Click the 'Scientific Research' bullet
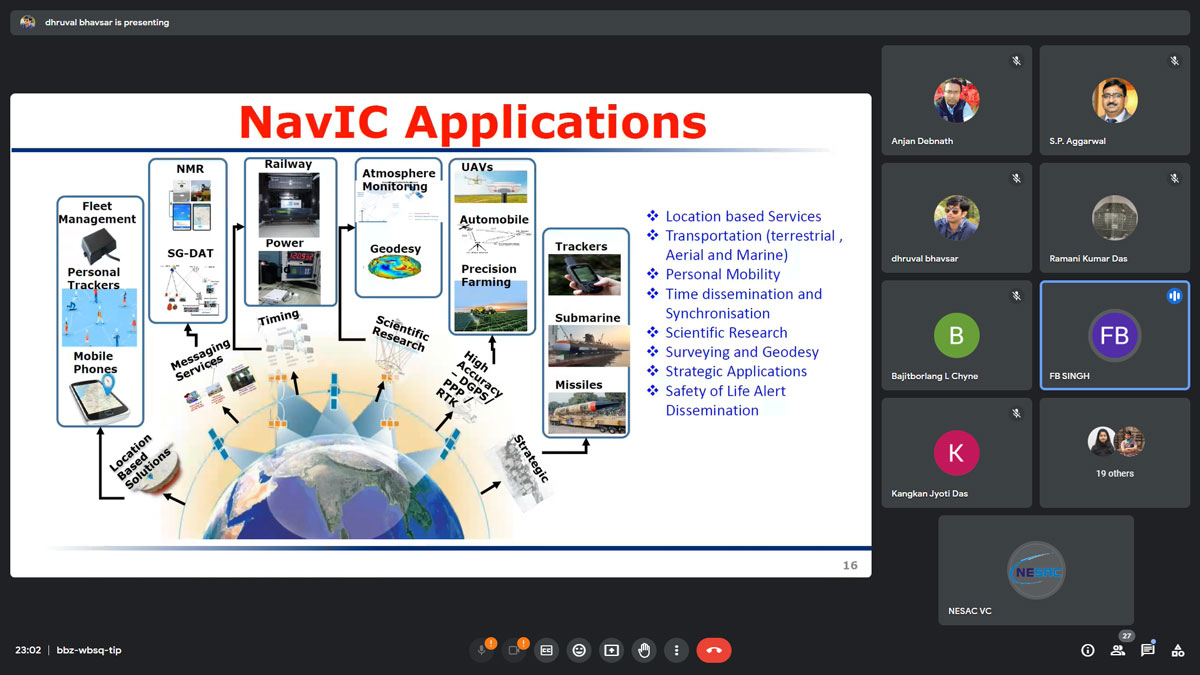Image resolution: width=1200 pixels, height=675 pixels. pos(726,332)
